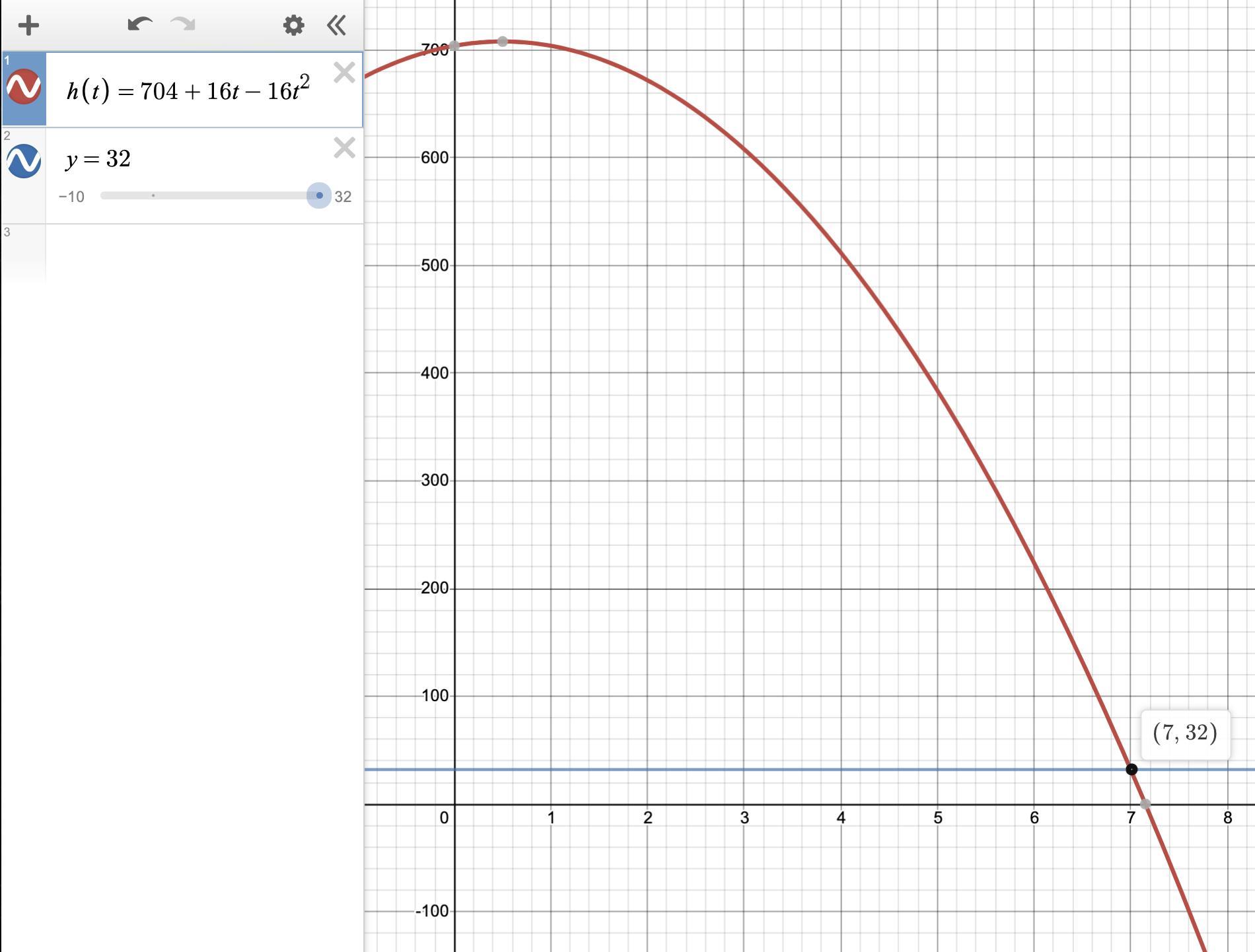Open the graph settings gear
Image resolution: width=1255 pixels, height=952 pixels.
pyautogui.click(x=293, y=26)
